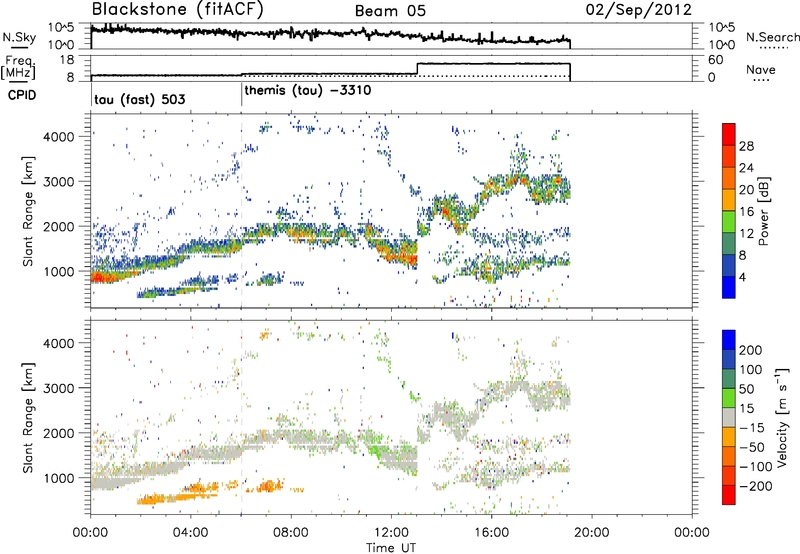Click the 'Nave' legend label

(x=761, y=70)
